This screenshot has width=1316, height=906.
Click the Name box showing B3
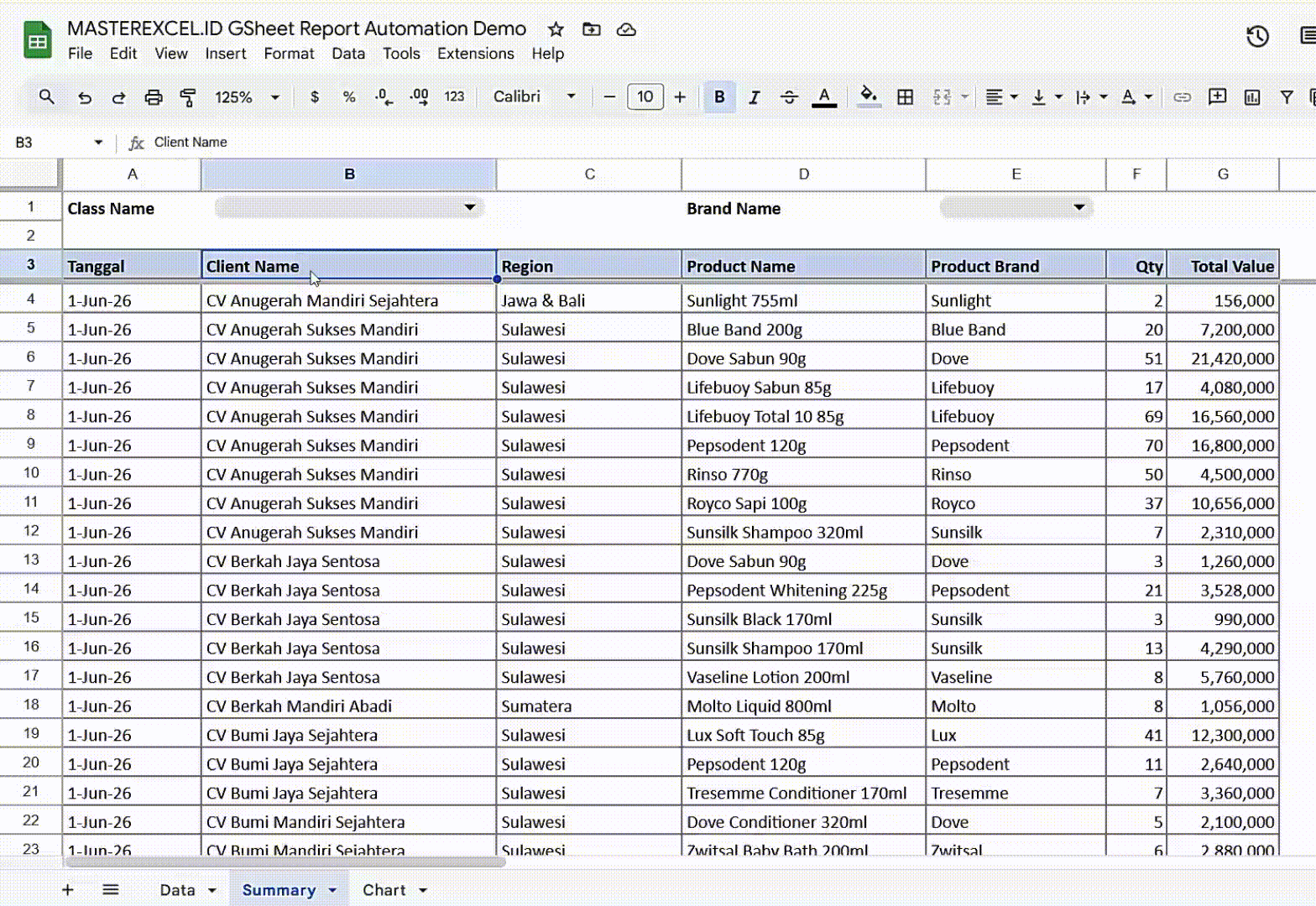[57, 143]
